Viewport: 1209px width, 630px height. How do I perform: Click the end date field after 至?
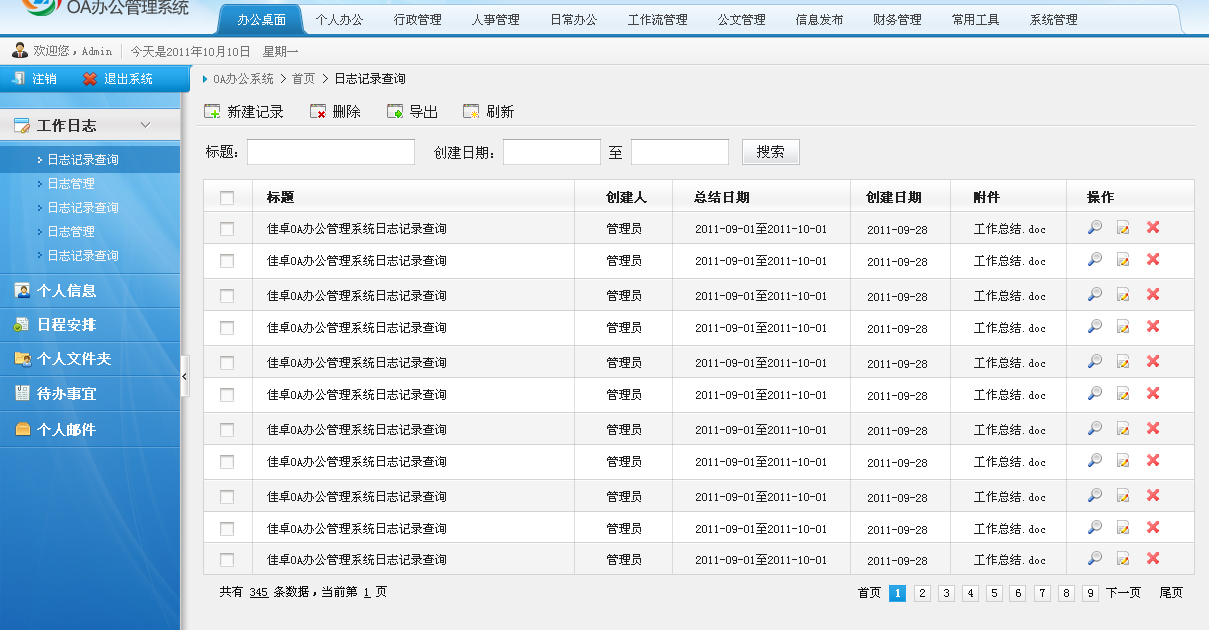point(680,152)
